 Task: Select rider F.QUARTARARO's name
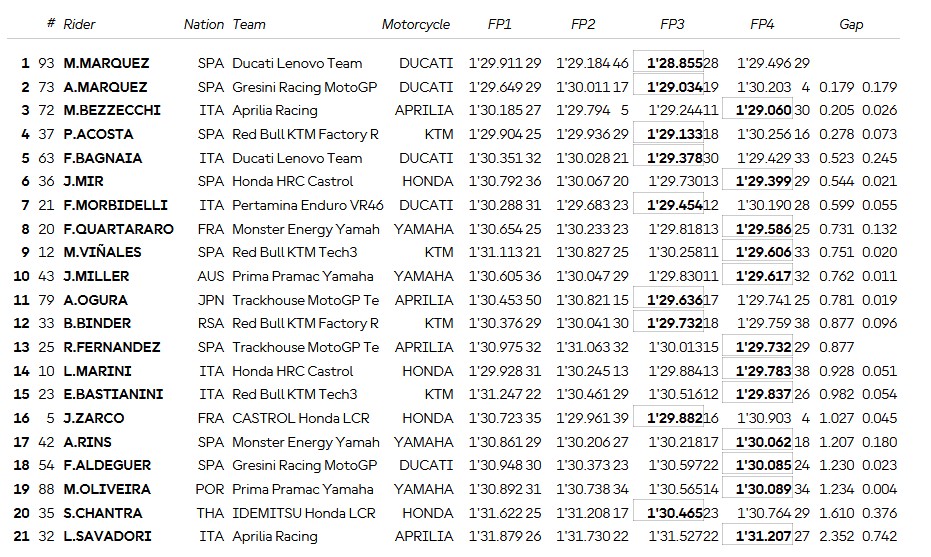tap(118, 229)
